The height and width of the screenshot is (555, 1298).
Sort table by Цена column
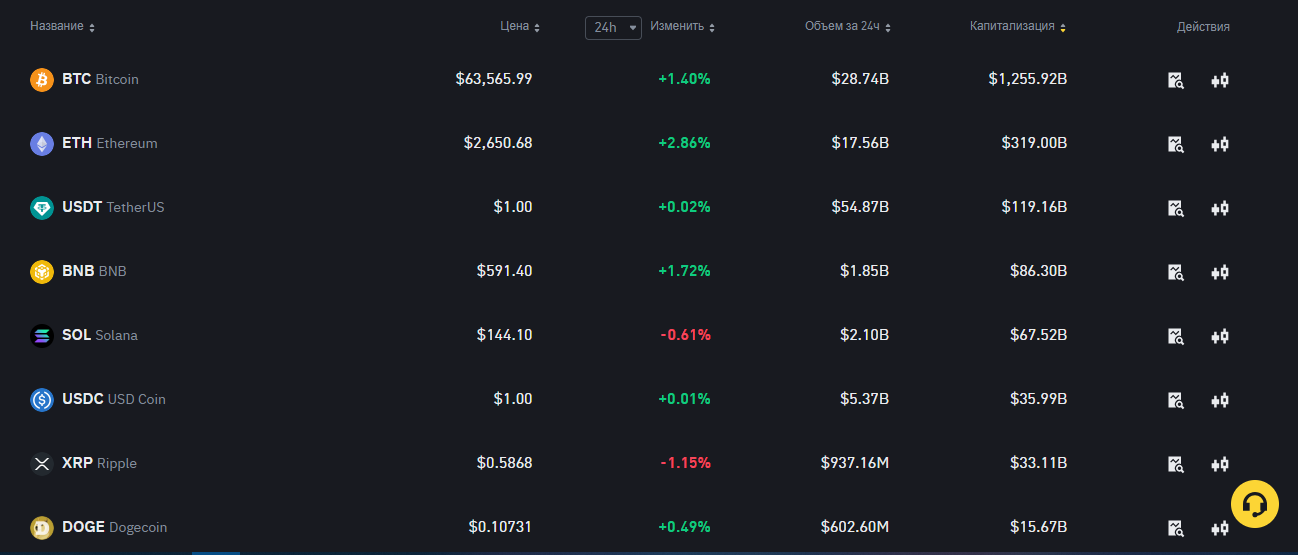pos(520,27)
